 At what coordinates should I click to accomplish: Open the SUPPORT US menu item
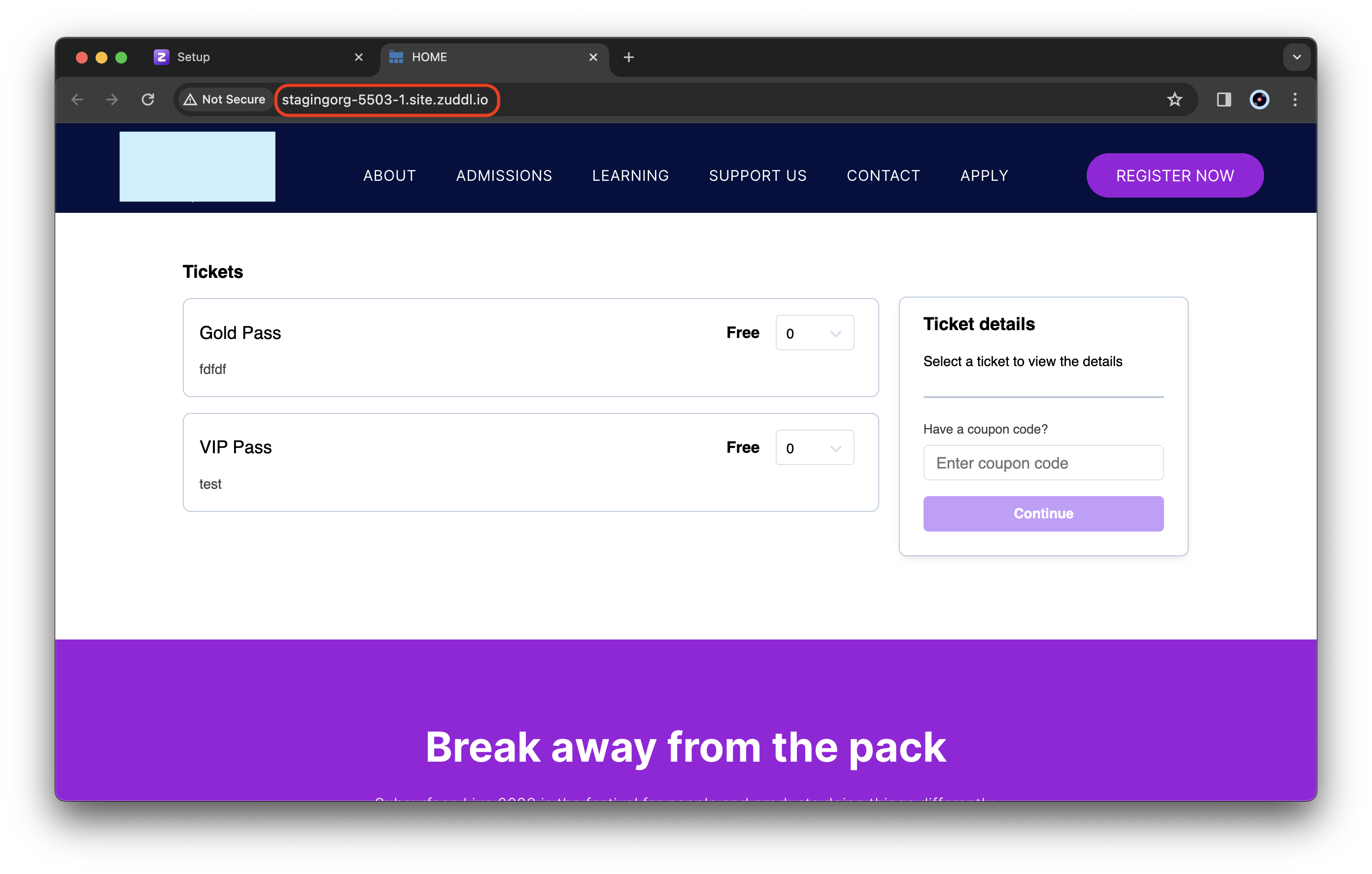click(x=757, y=175)
